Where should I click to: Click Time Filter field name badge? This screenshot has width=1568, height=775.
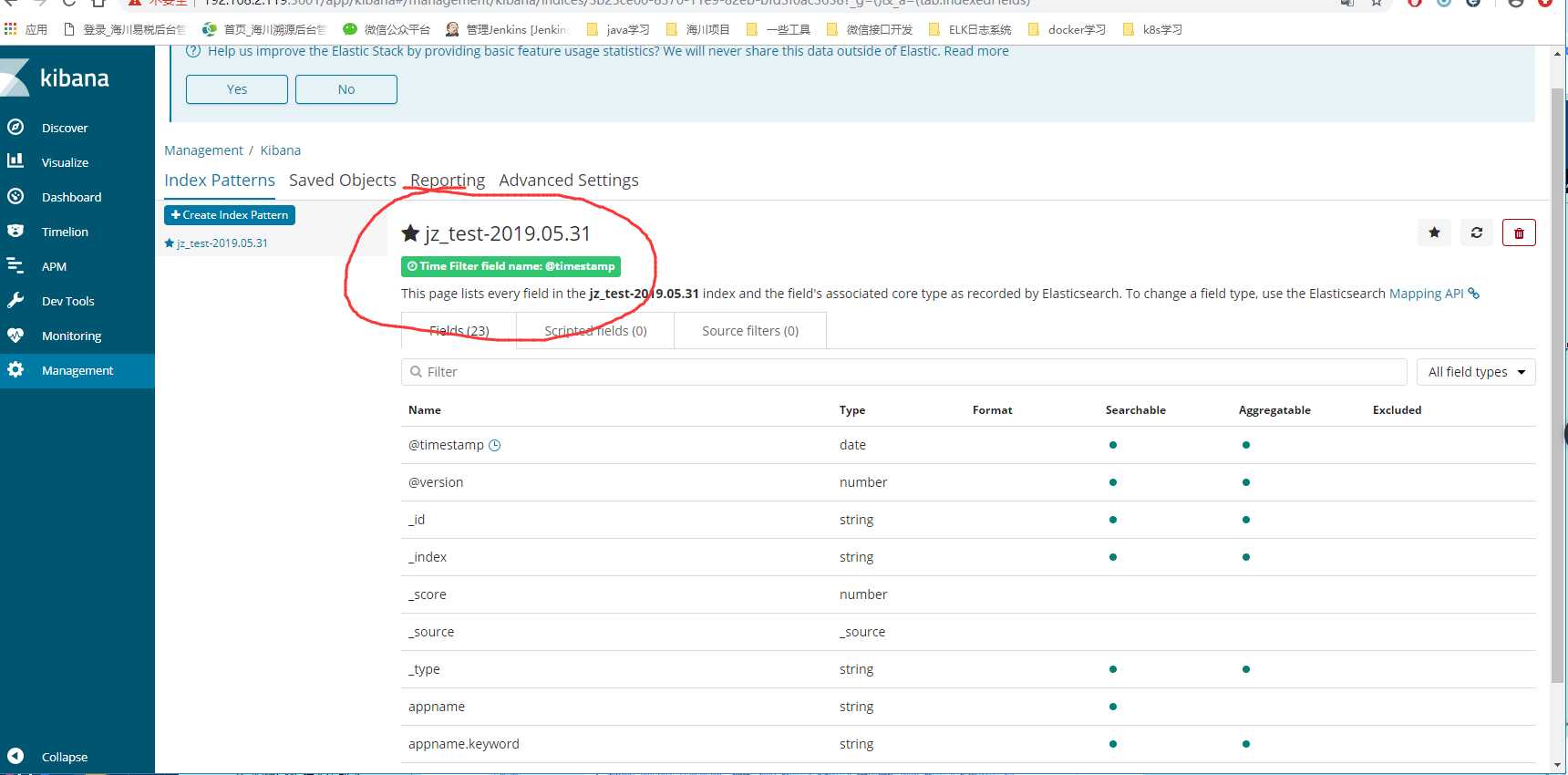(511, 266)
